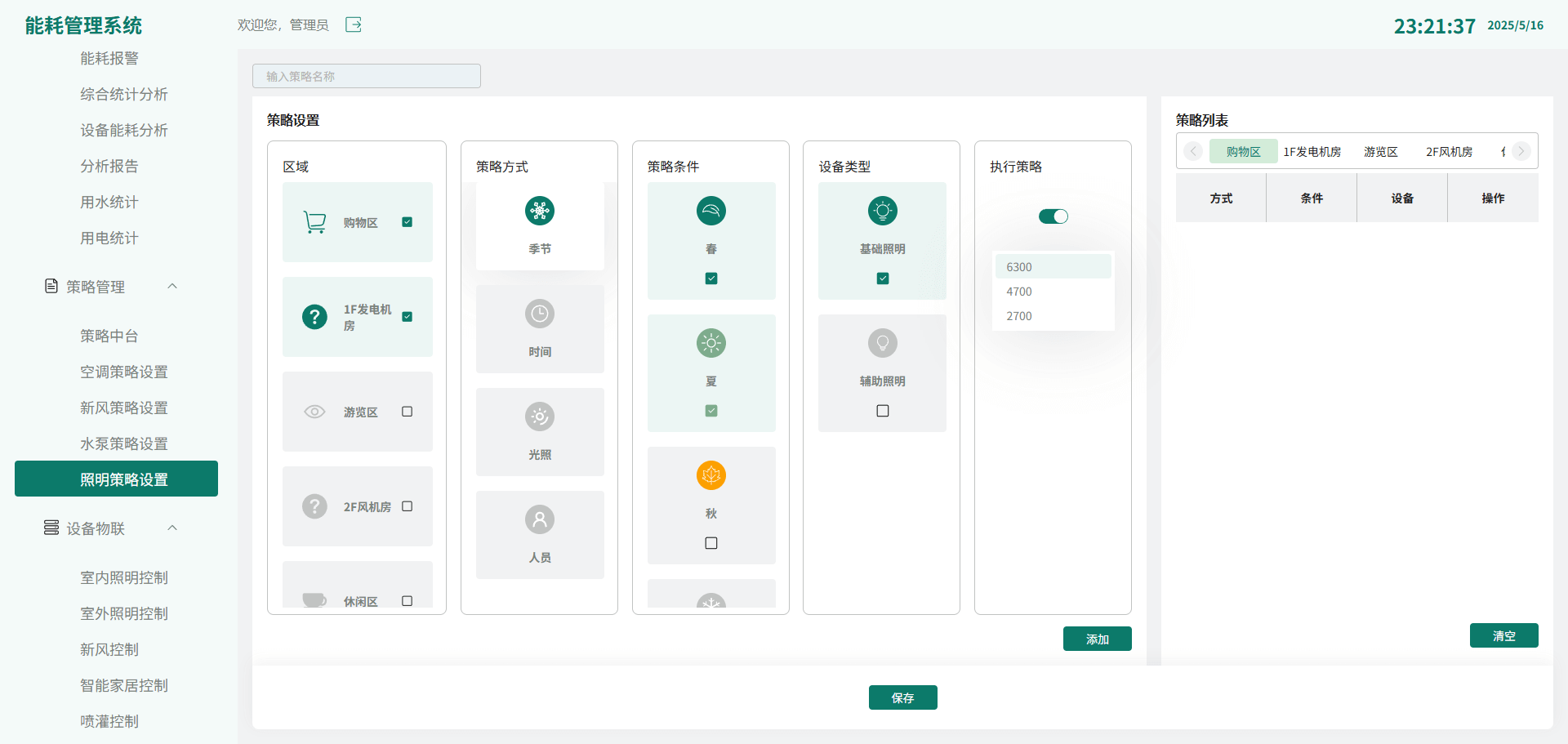
Task: Click the 秋 orange leaf icon
Action: (711, 475)
